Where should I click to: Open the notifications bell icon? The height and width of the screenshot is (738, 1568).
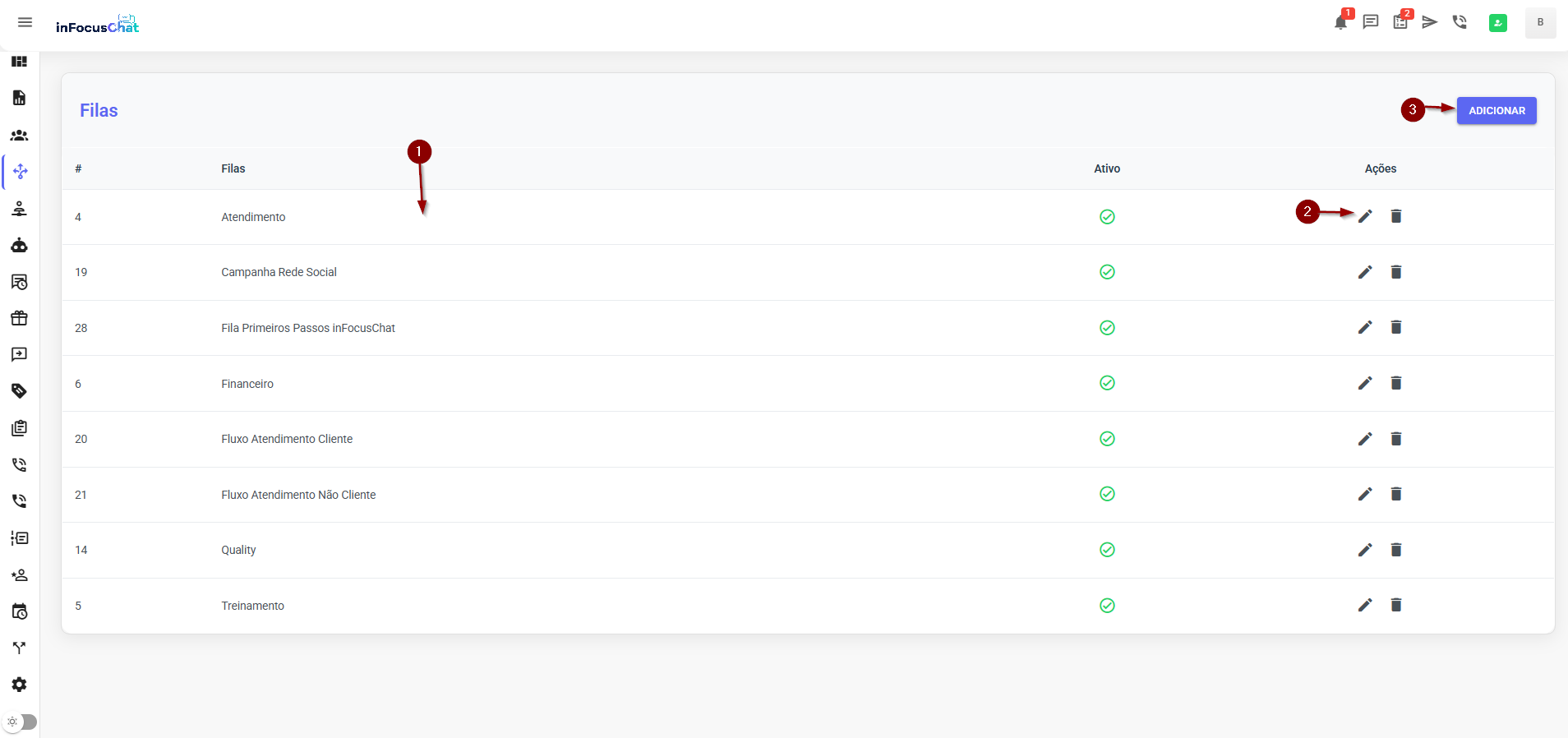click(x=1340, y=23)
